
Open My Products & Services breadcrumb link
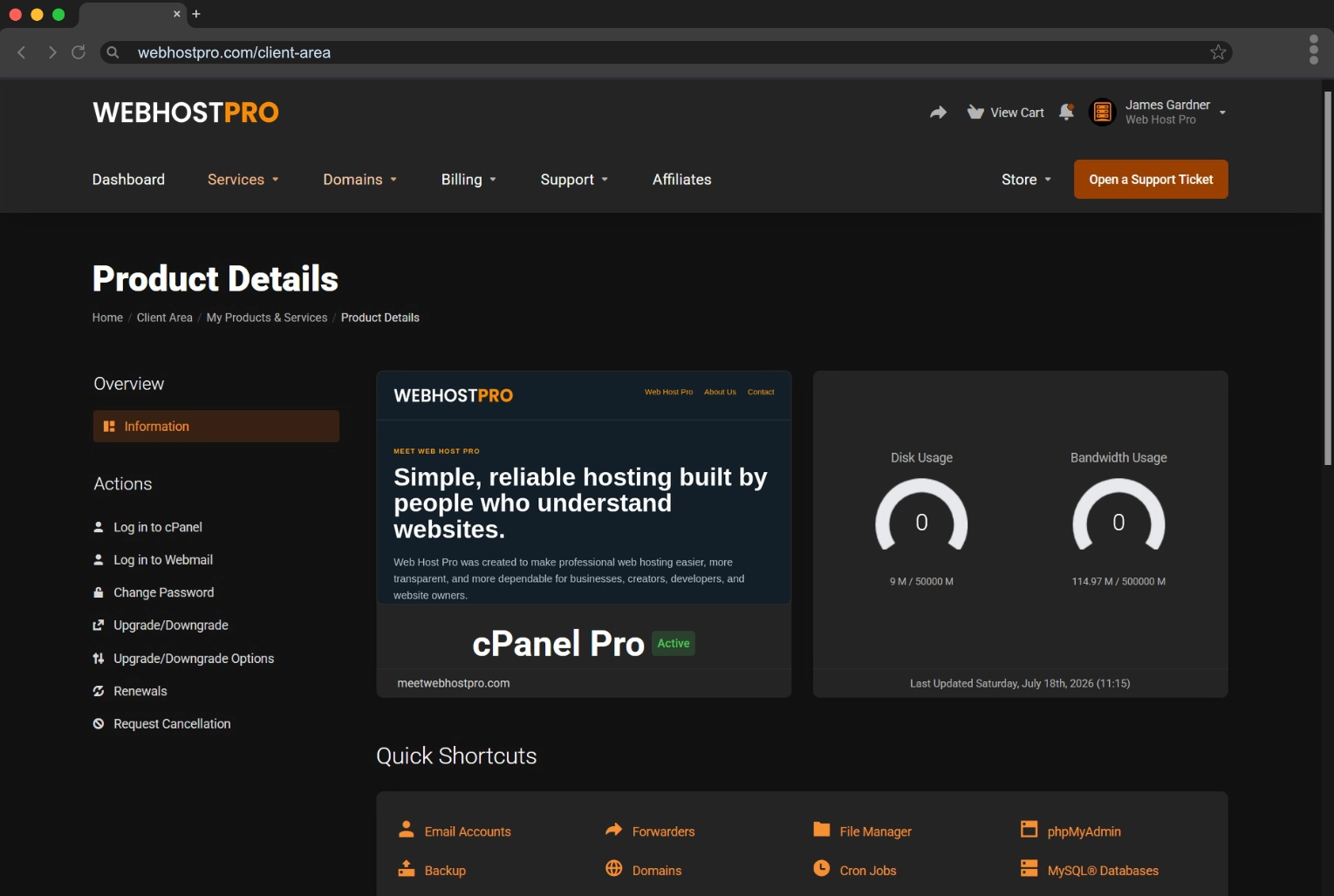(x=267, y=318)
